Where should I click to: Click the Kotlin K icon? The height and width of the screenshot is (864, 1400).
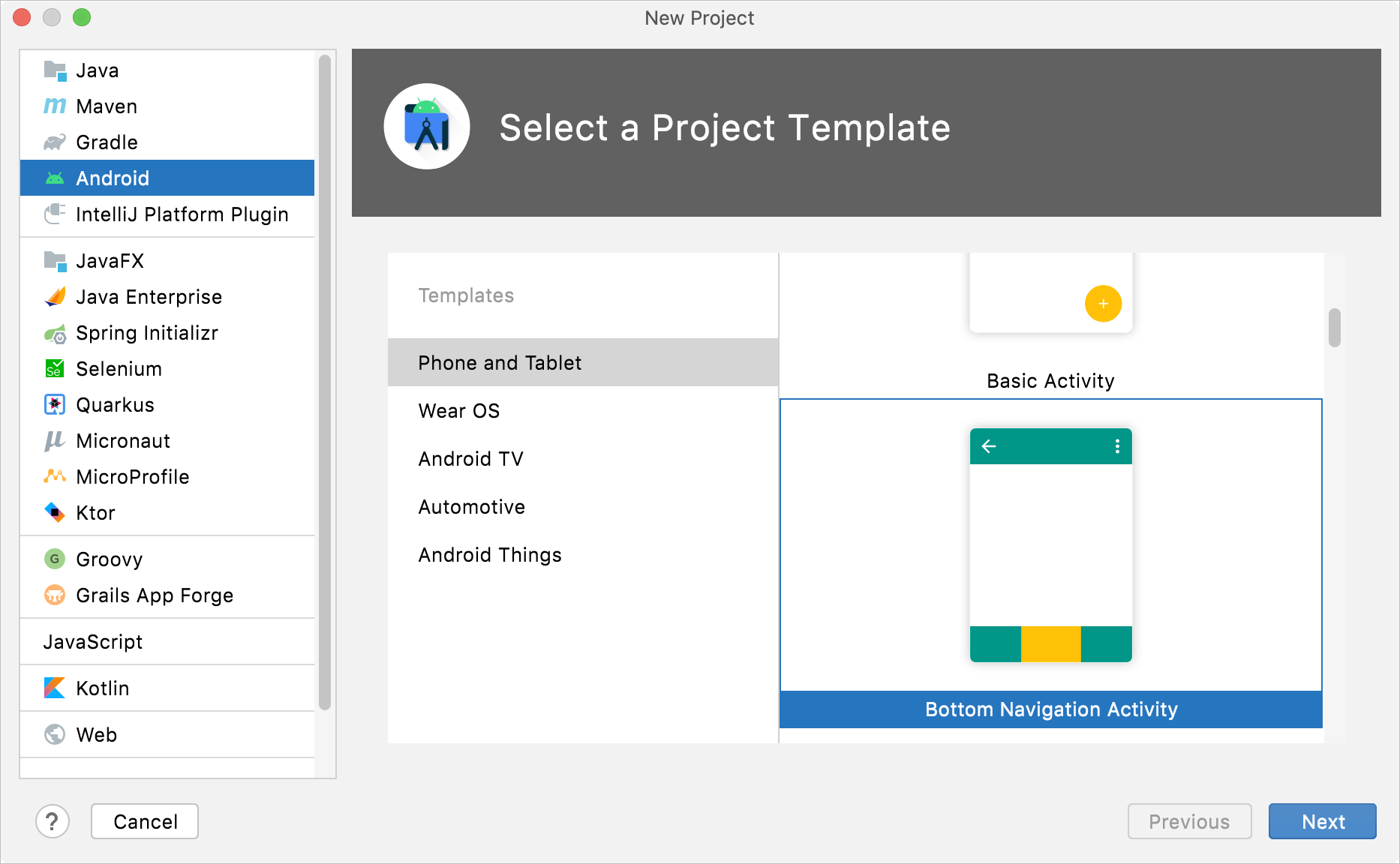[x=56, y=688]
